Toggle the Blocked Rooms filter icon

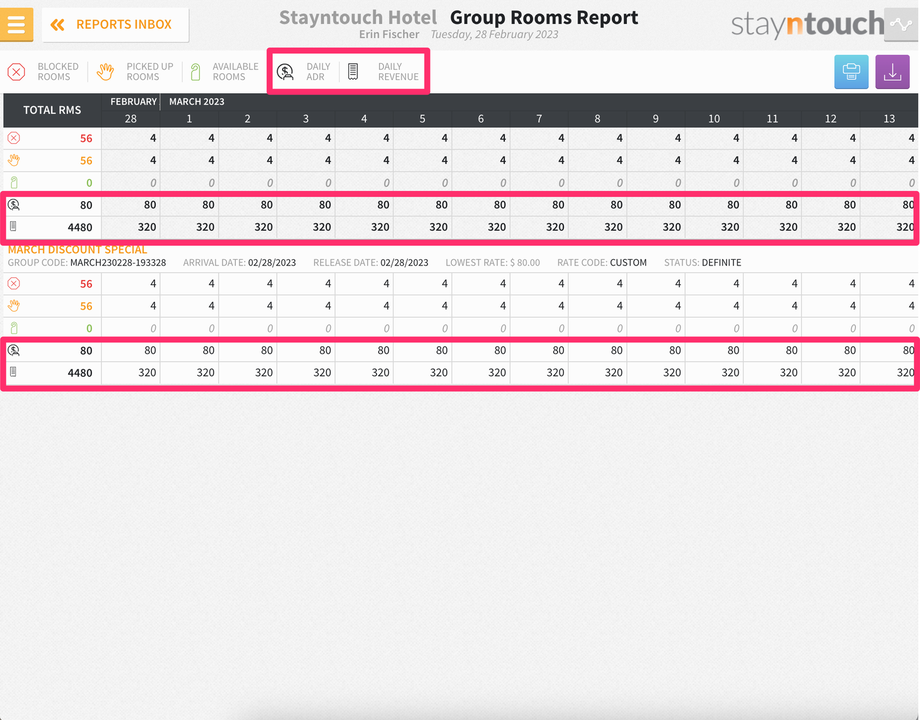[16, 72]
